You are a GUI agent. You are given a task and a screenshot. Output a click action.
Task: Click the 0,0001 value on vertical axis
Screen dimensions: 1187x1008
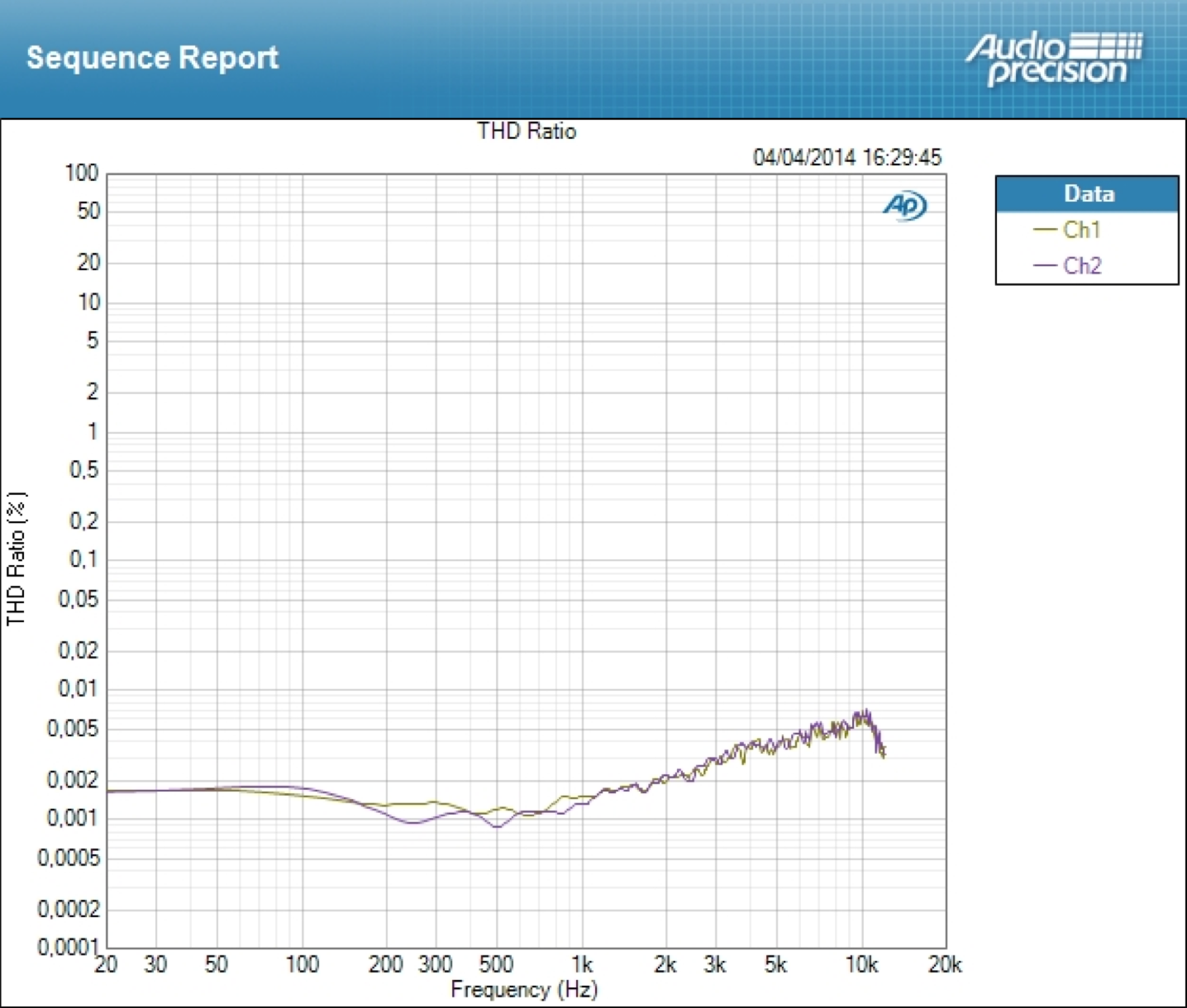(x=68, y=948)
